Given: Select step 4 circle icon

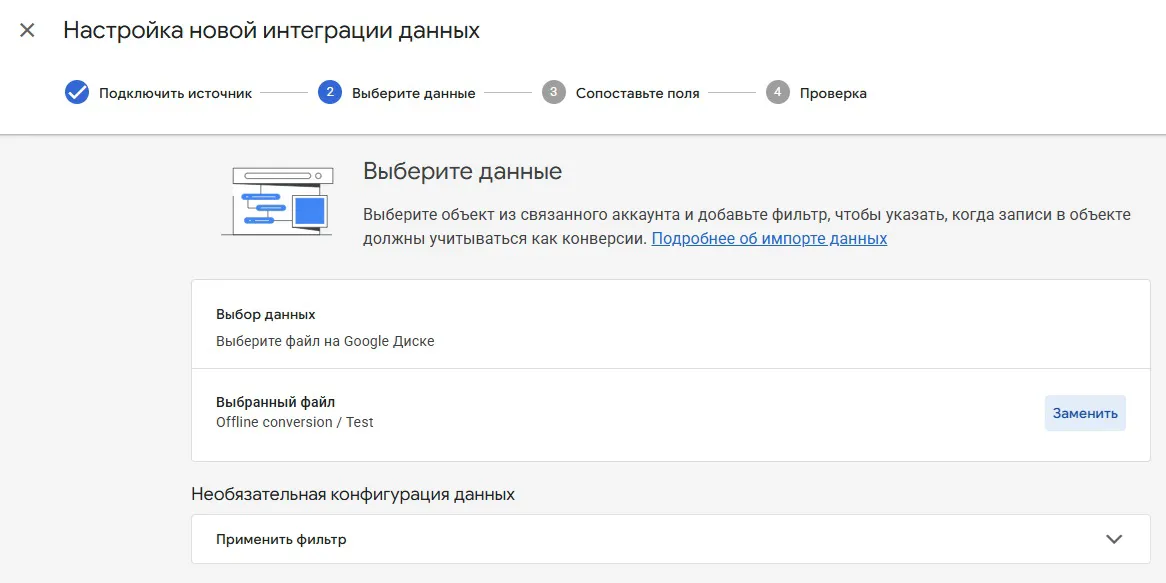Looking at the screenshot, I should coord(777,93).
